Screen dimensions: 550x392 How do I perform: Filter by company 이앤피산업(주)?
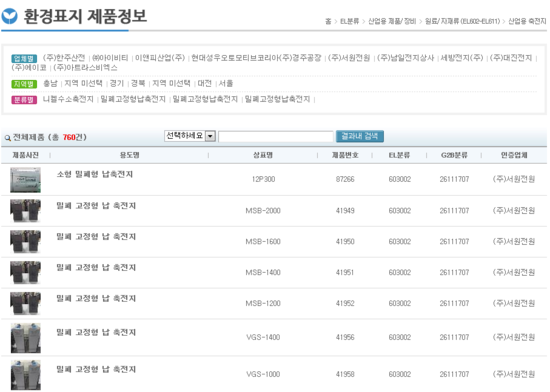160,58
